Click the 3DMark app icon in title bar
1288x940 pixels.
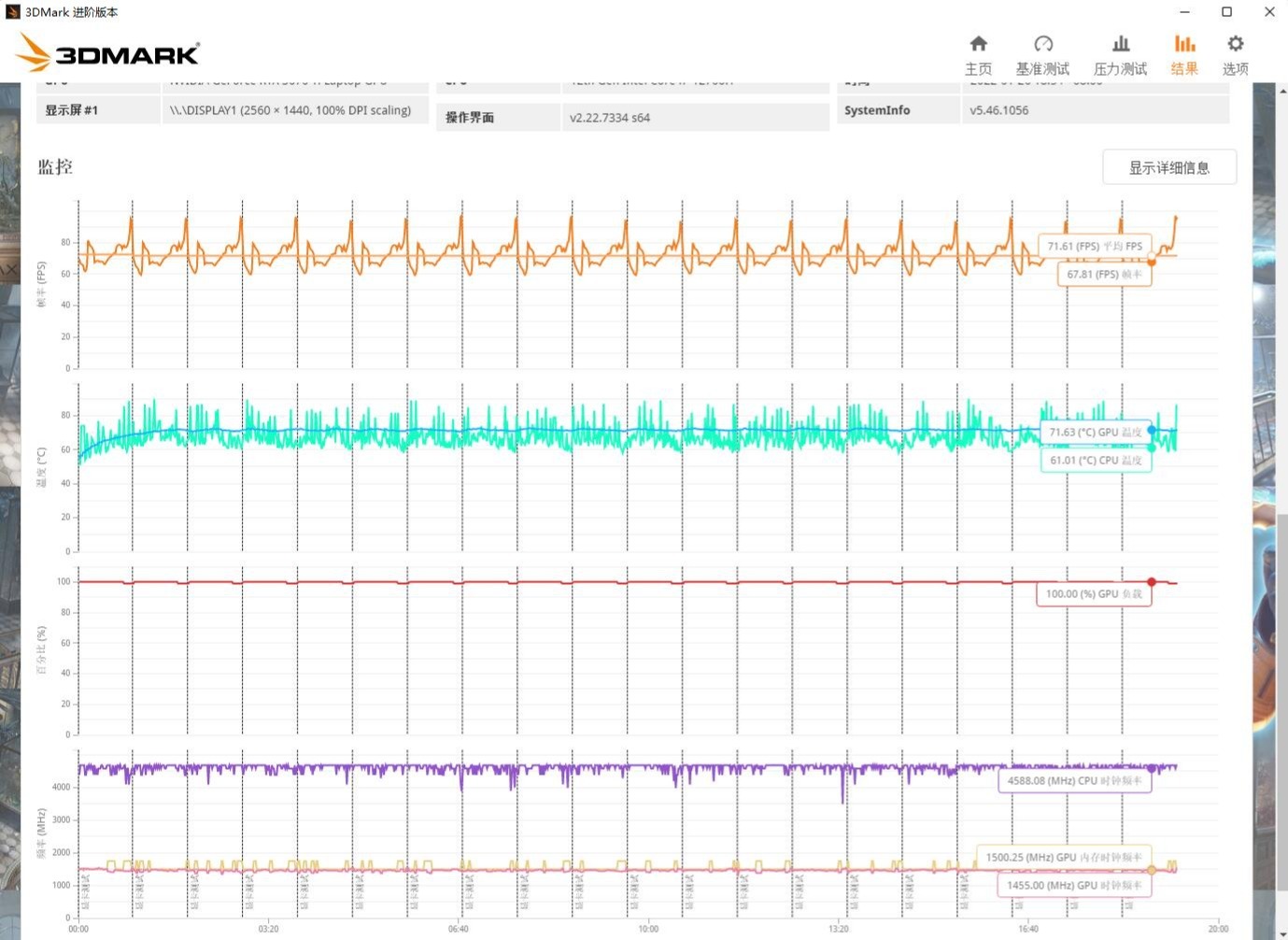tap(12, 12)
